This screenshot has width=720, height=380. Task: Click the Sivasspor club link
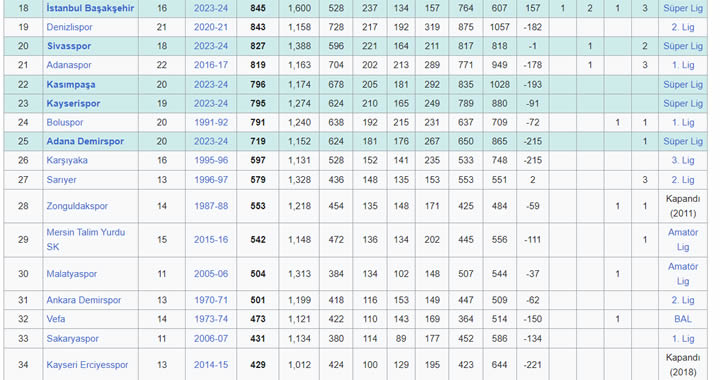(69, 46)
